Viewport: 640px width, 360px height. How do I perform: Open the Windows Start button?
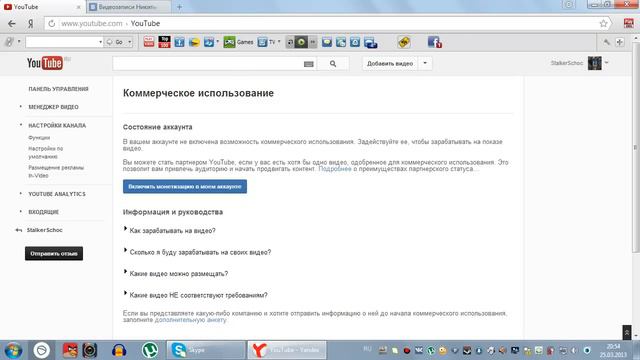pos(13,350)
